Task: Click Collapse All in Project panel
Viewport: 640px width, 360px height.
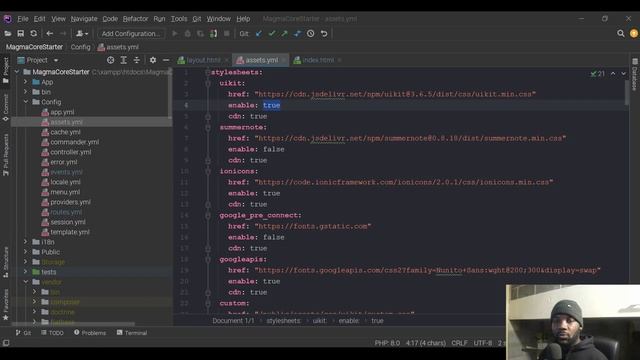Action: [x=136, y=60]
